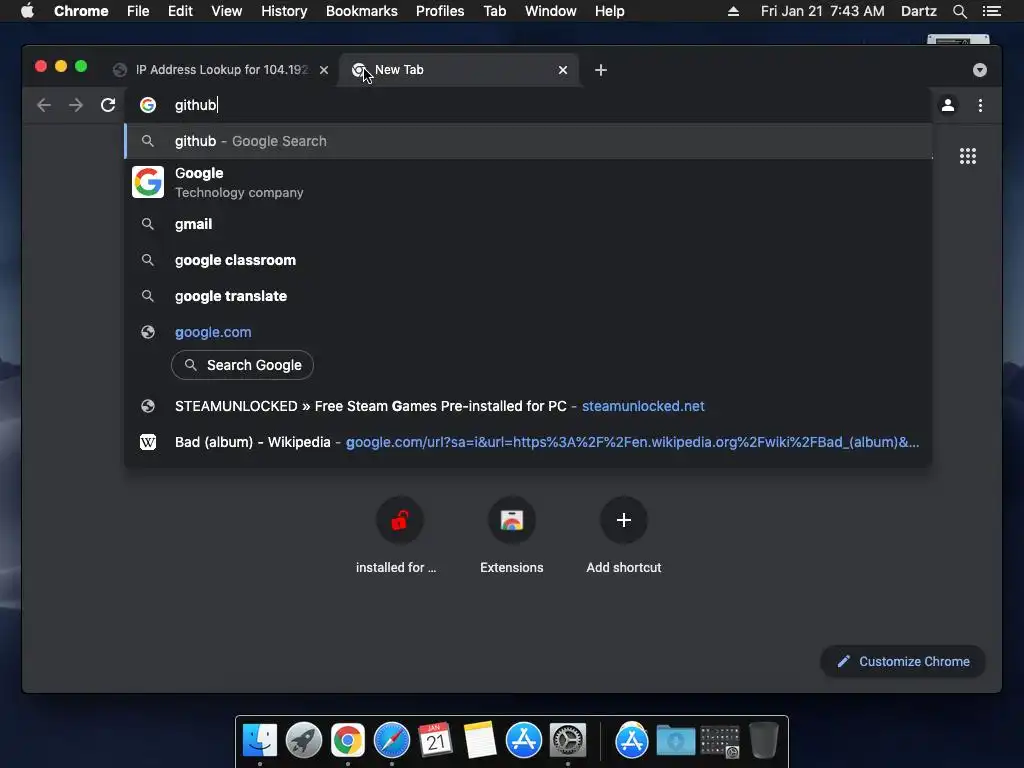This screenshot has width=1024, height=768.
Task: Open the first App Store Dock icon
Action: 524,741
